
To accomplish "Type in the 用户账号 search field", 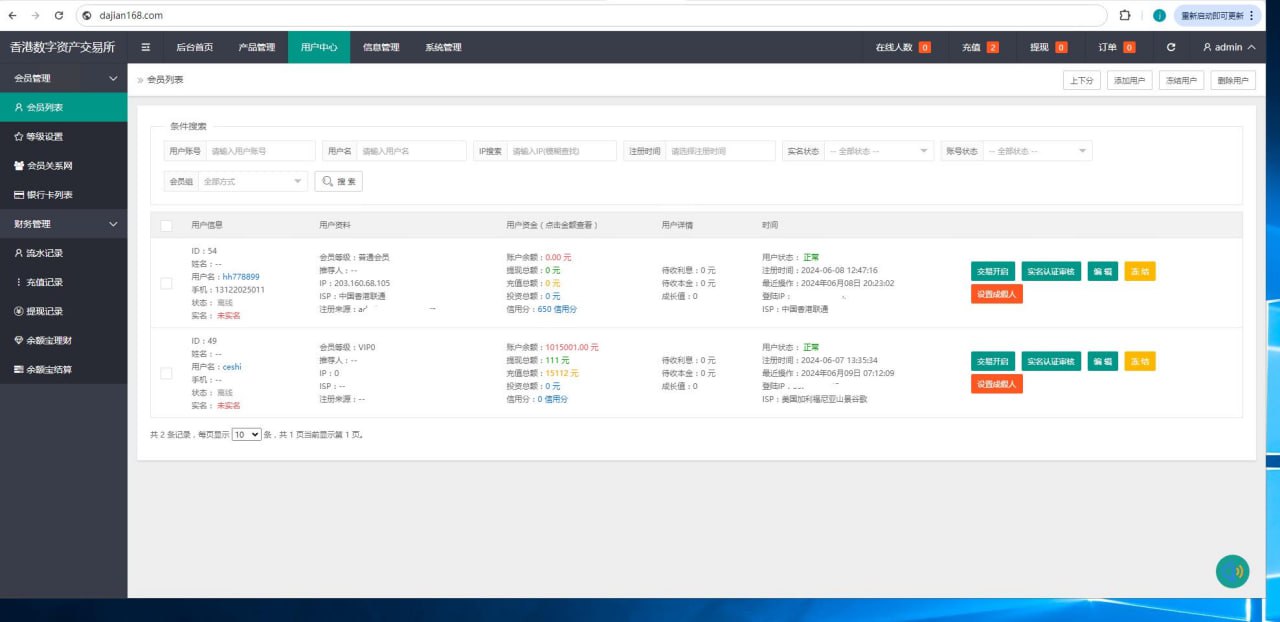I will point(260,151).
